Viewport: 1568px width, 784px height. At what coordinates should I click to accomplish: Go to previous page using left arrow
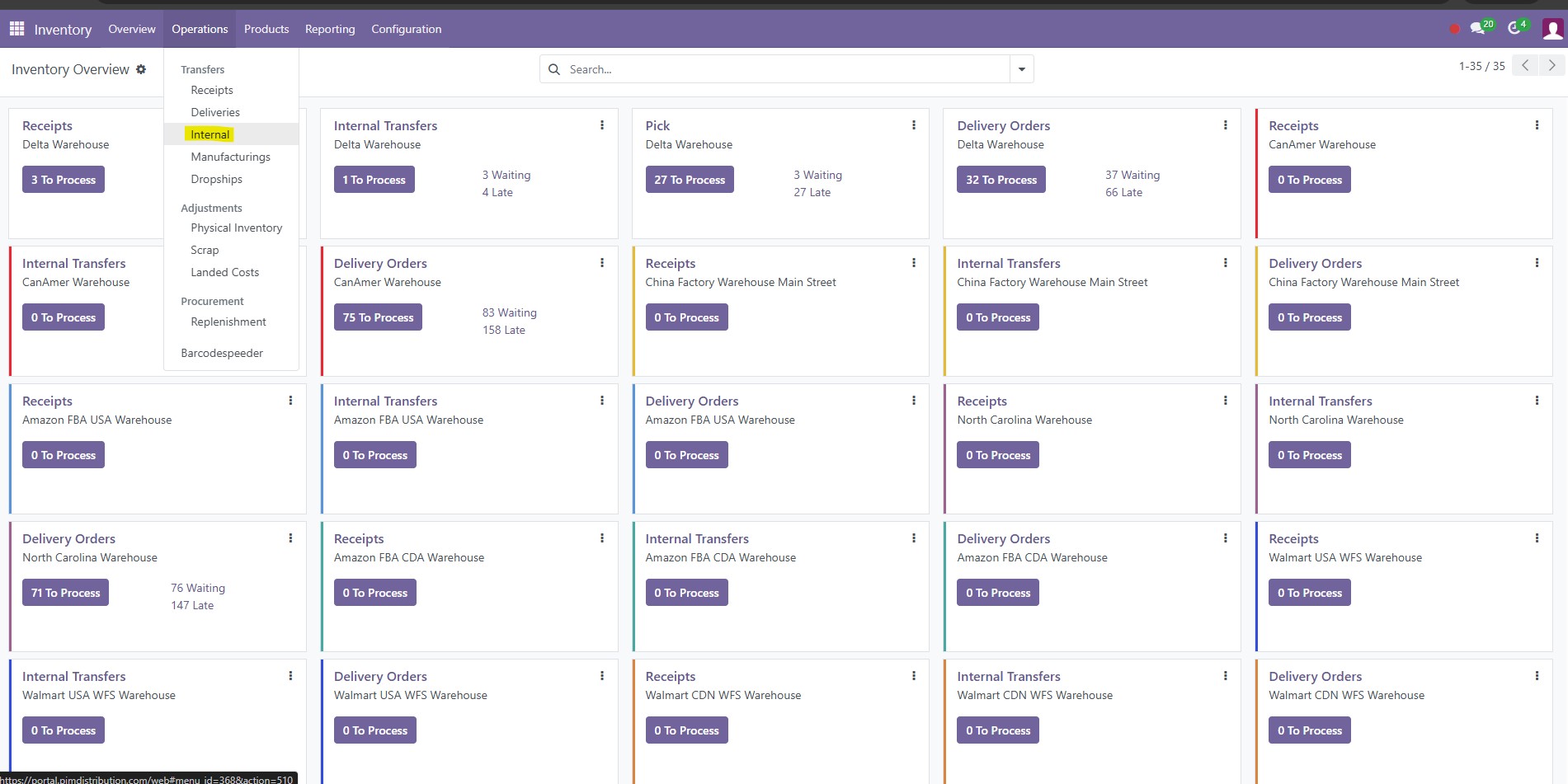(x=1525, y=66)
